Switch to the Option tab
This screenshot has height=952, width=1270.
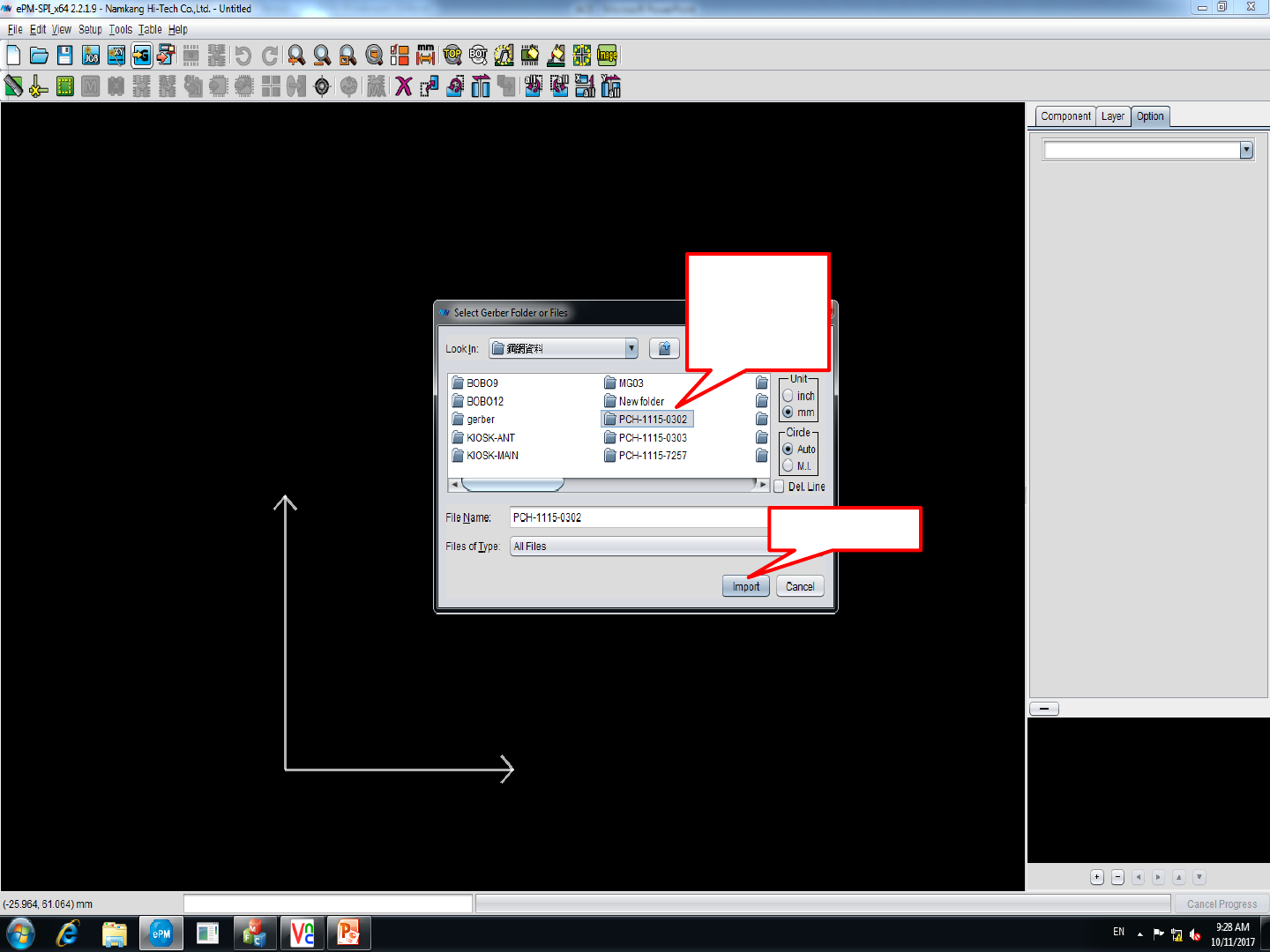coord(1150,116)
